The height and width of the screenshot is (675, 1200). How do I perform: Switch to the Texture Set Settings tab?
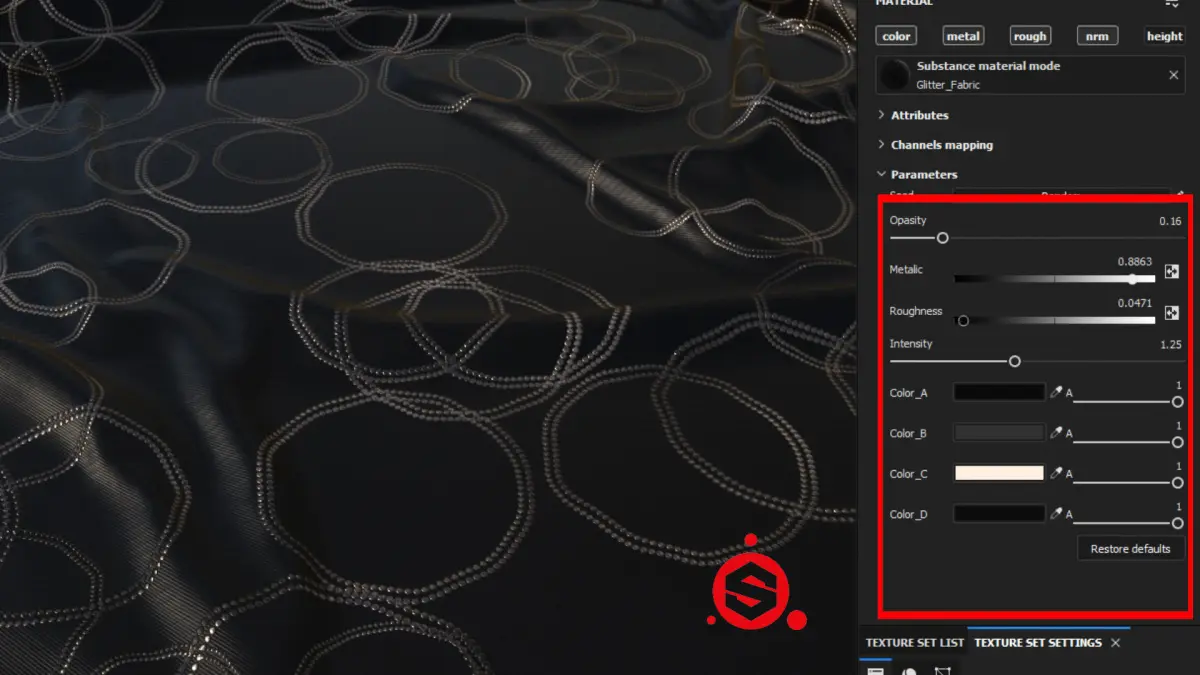click(1038, 643)
